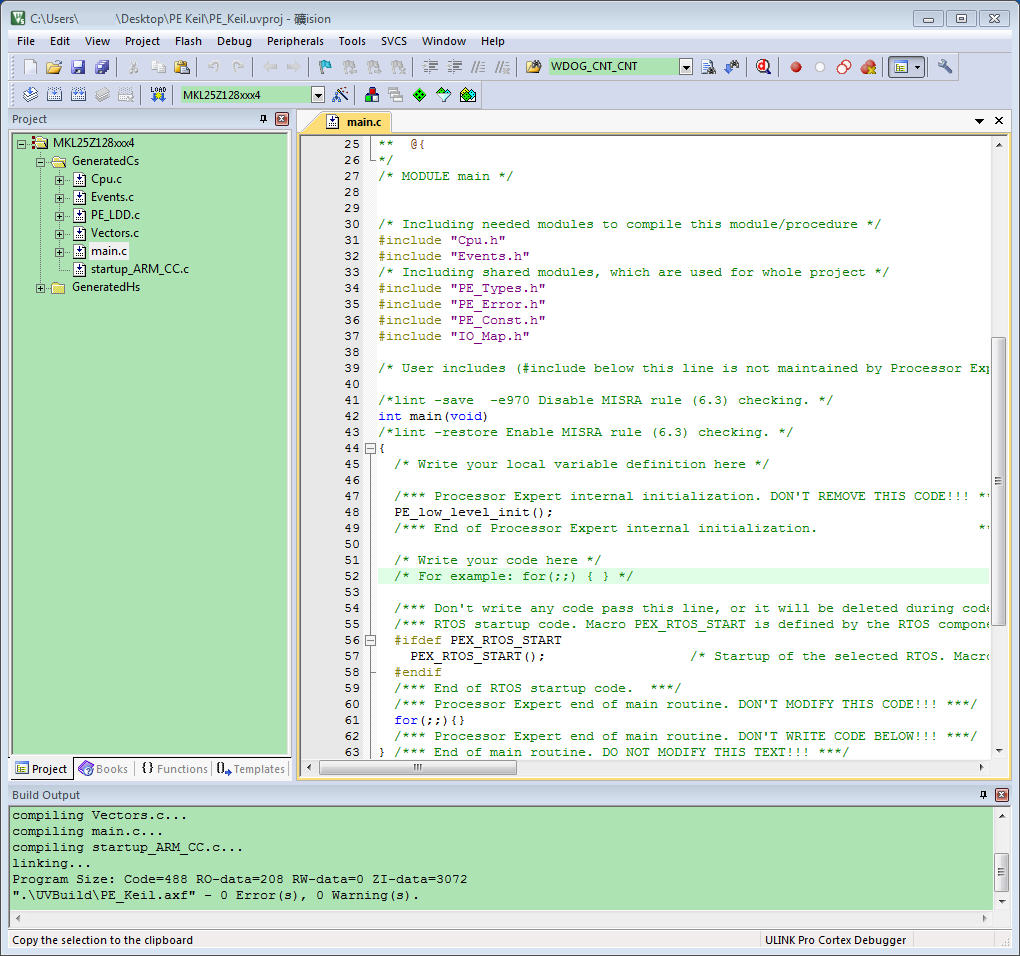Pin the Project panel

pos(263,119)
